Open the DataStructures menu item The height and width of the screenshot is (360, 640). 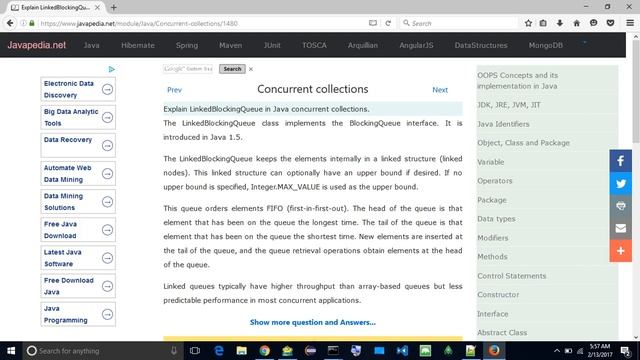point(481,45)
